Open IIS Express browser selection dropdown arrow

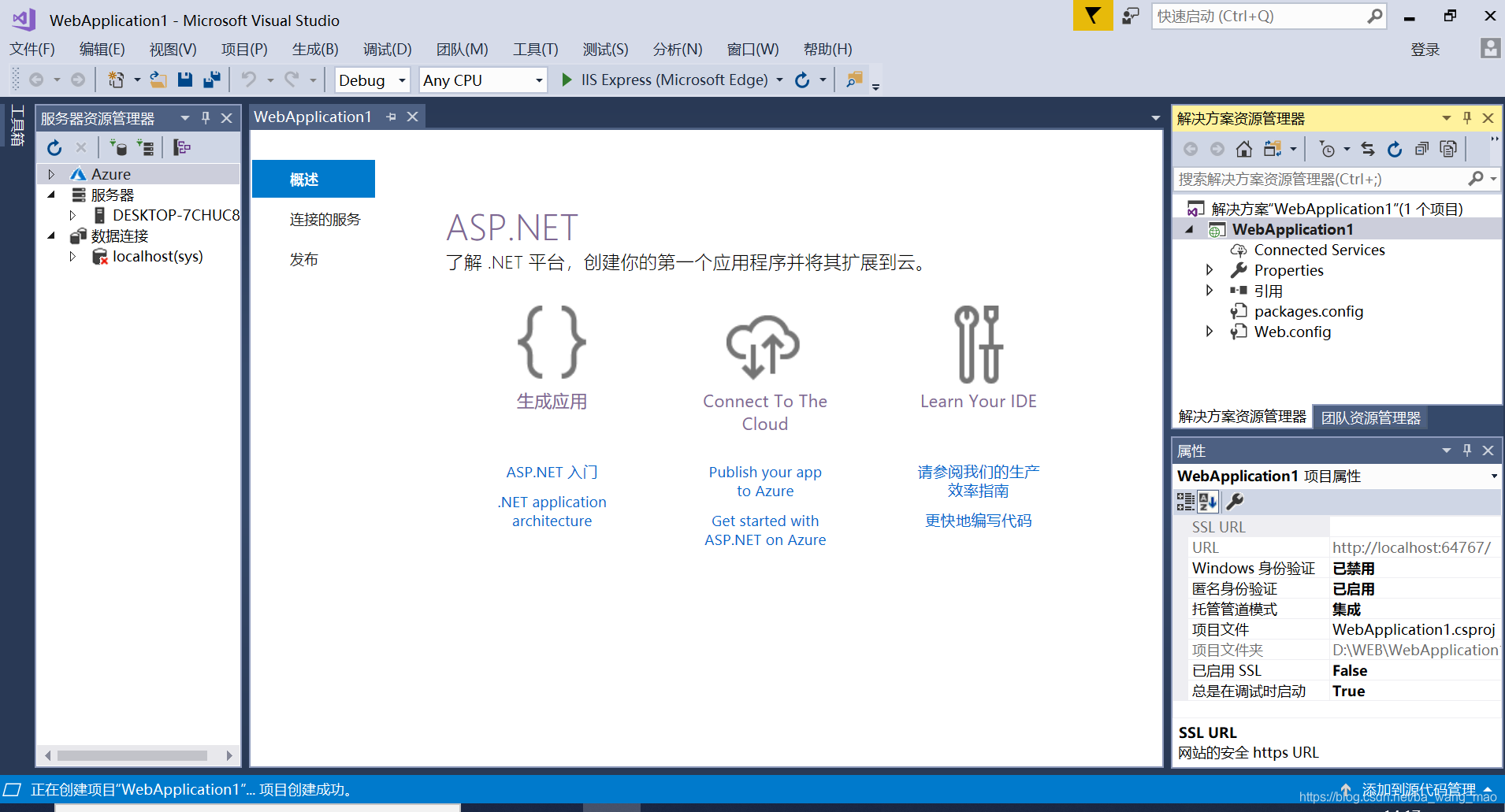pyautogui.click(x=779, y=80)
